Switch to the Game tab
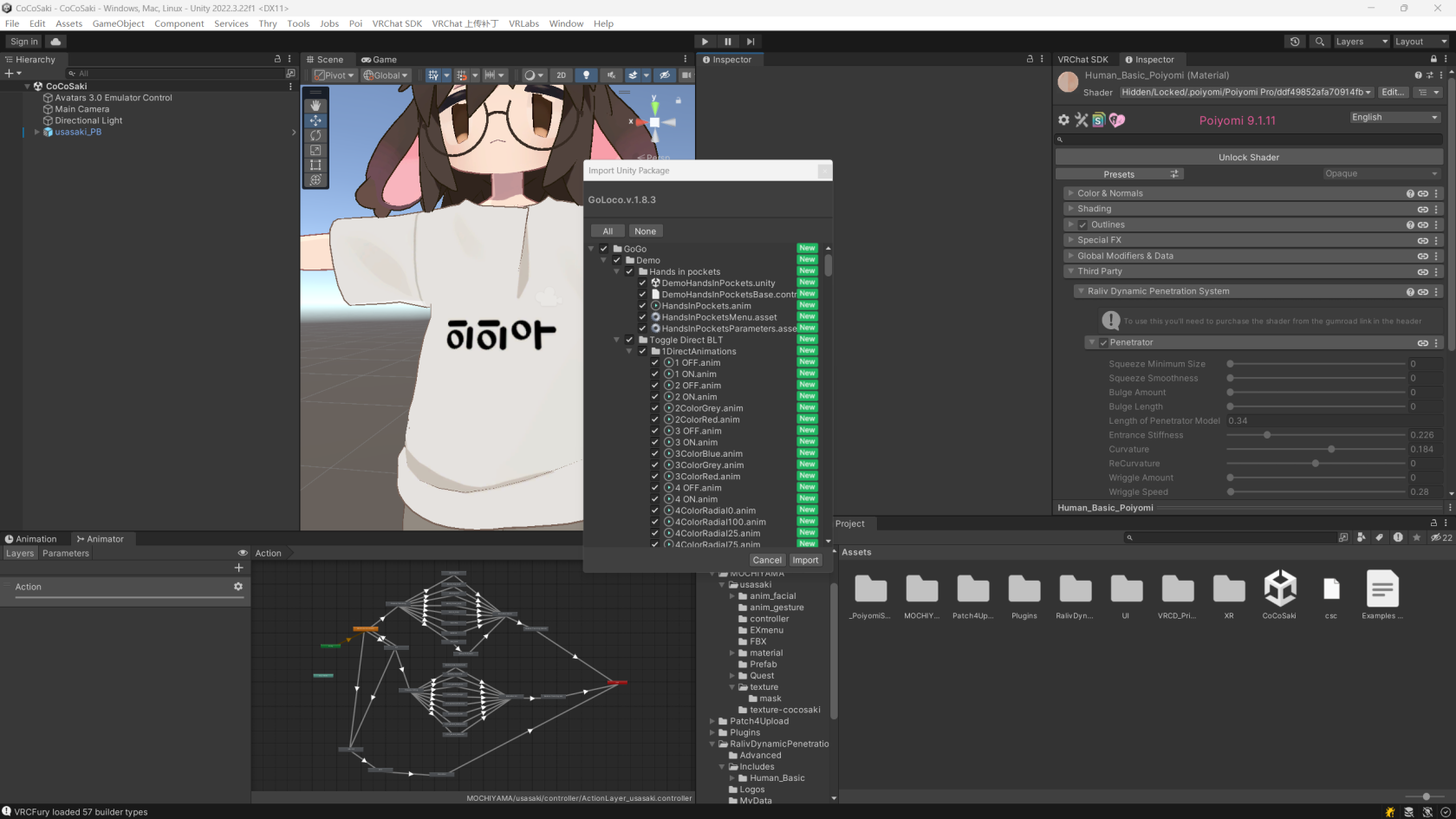This screenshot has height=819, width=1456. click(x=380, y=60)
